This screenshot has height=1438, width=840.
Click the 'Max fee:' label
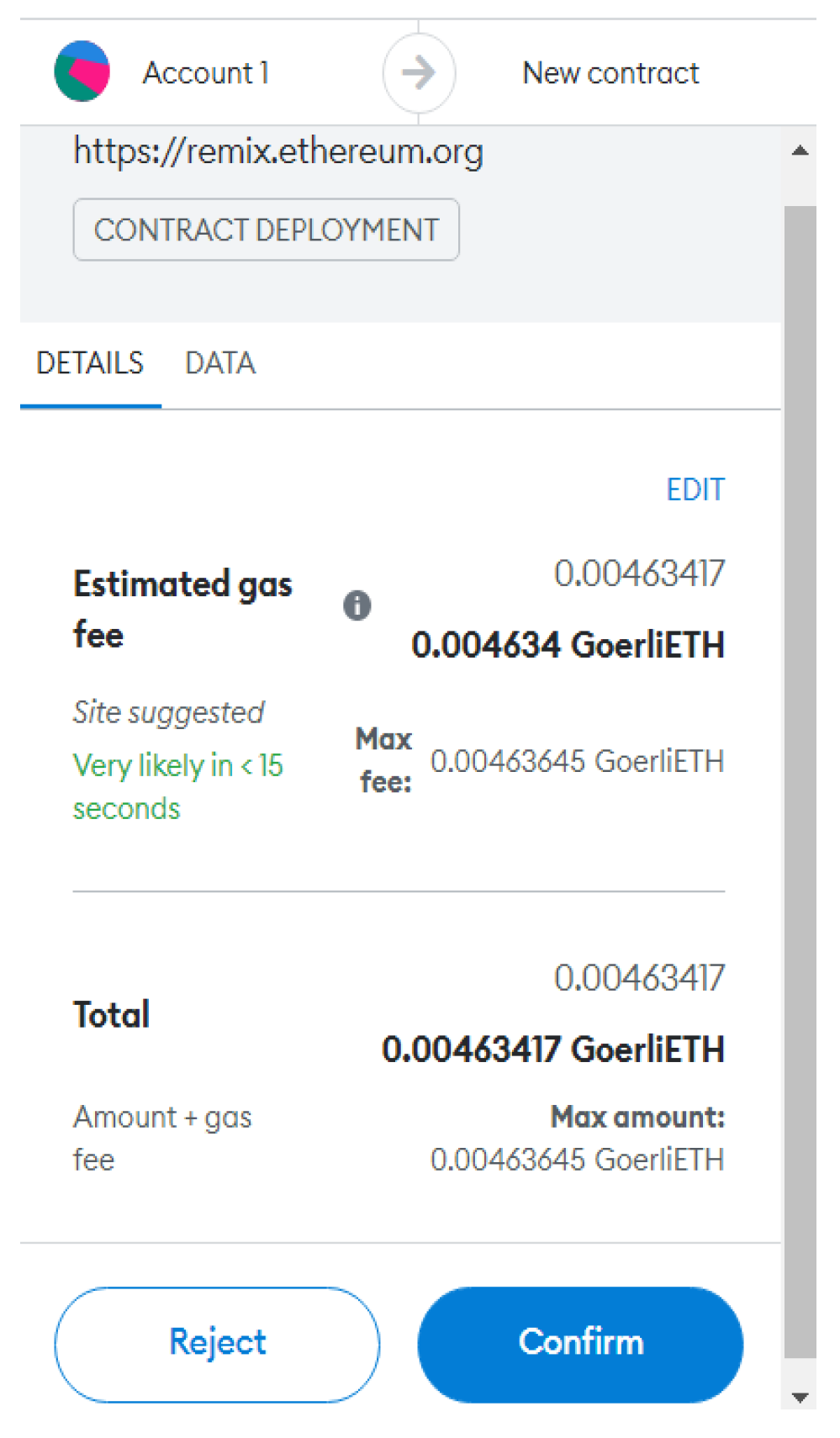[x=384, y=760]
